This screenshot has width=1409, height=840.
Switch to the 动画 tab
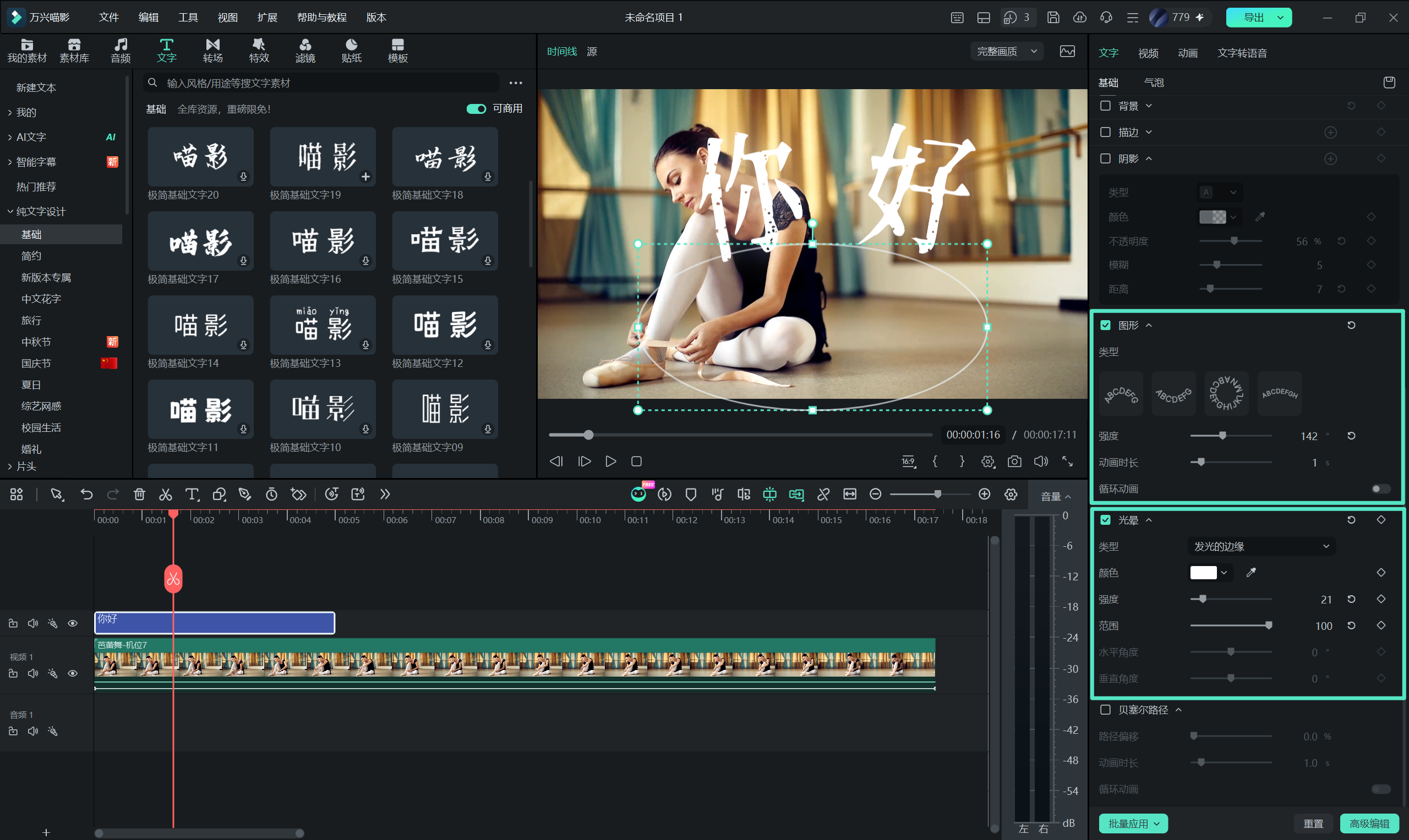(1187, 53)
